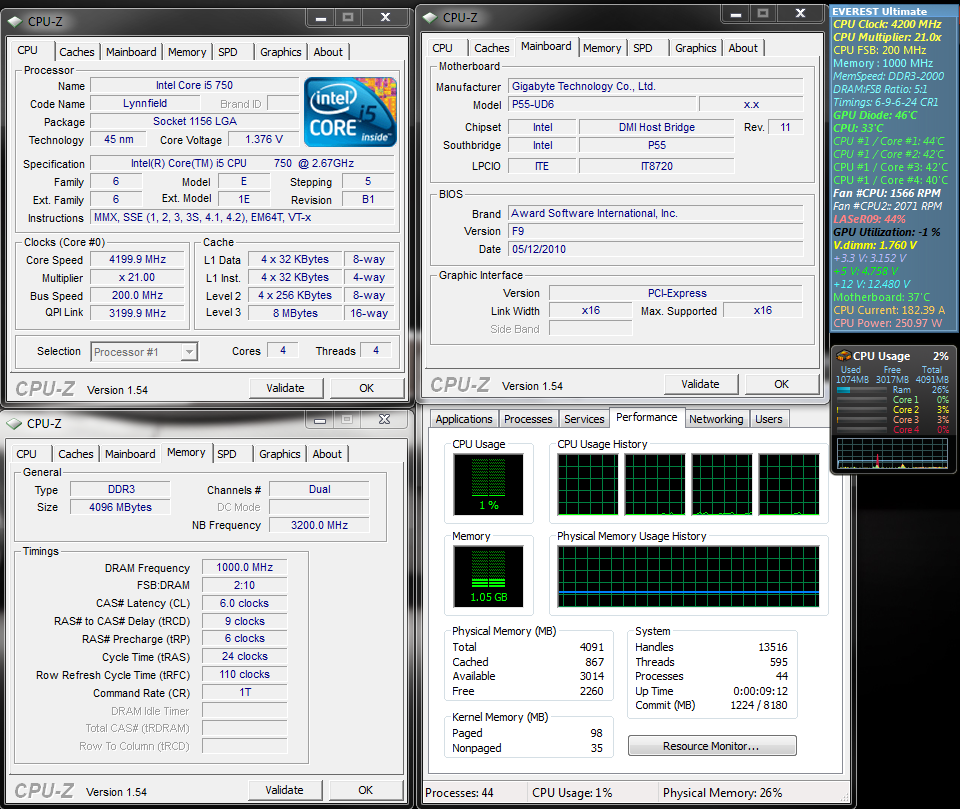This screenshot has width=960, height=809.
Task: Click OK in the Memory CPU-Z window
Action: pyautogui.click(x=366, y=790)
